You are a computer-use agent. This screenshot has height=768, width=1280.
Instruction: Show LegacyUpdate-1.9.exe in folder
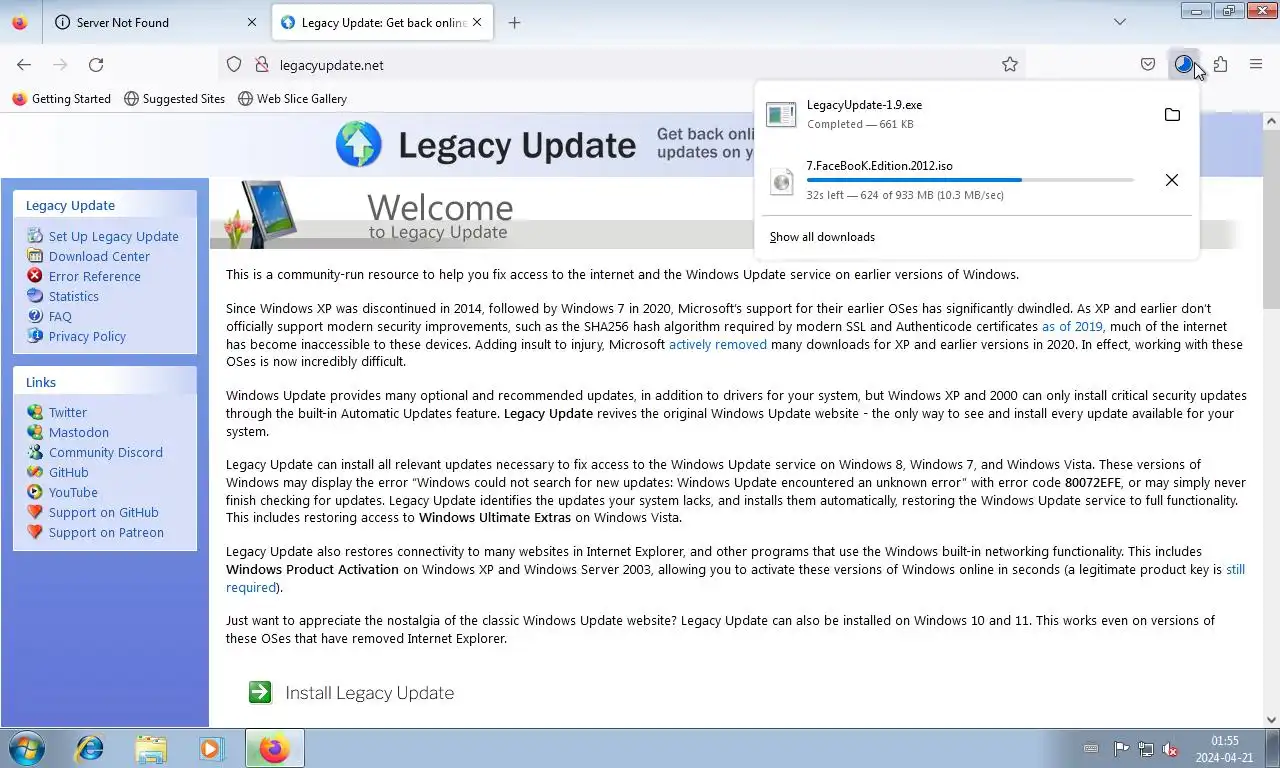[x=1172, y=115]
